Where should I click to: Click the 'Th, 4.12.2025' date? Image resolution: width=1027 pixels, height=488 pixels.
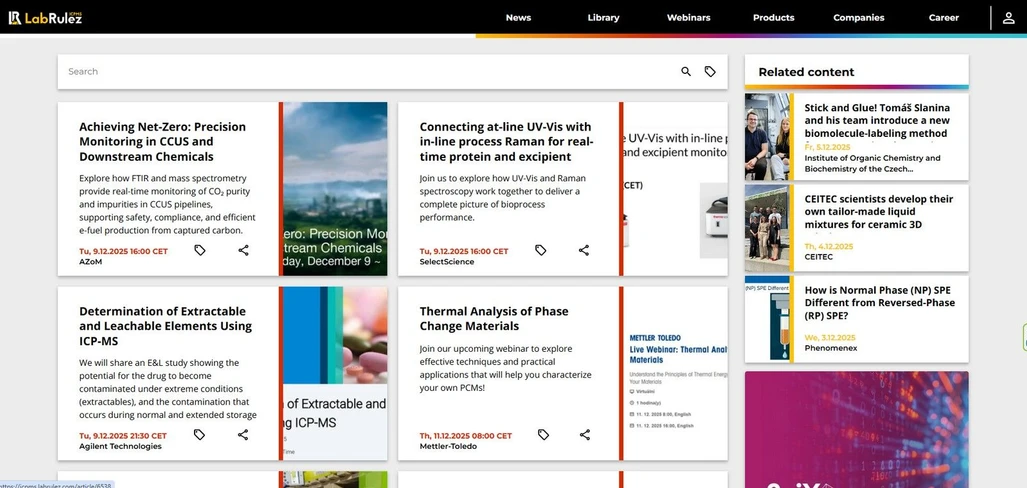[829, 246]
